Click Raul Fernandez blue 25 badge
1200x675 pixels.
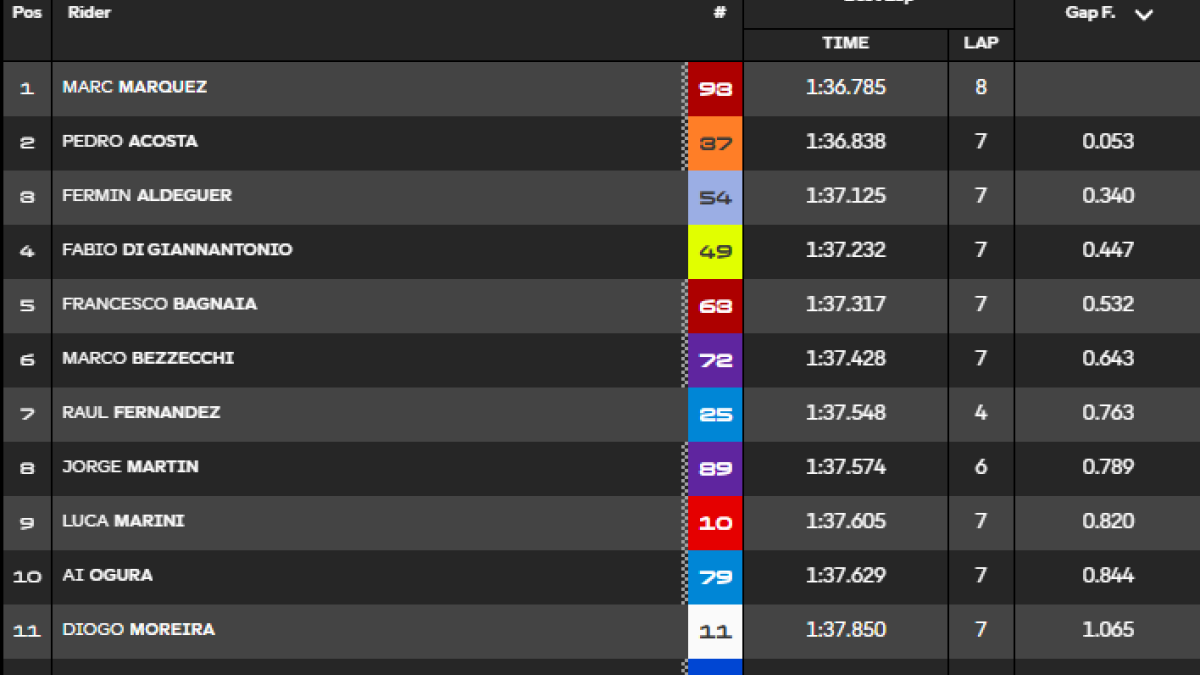coord(715,414)
